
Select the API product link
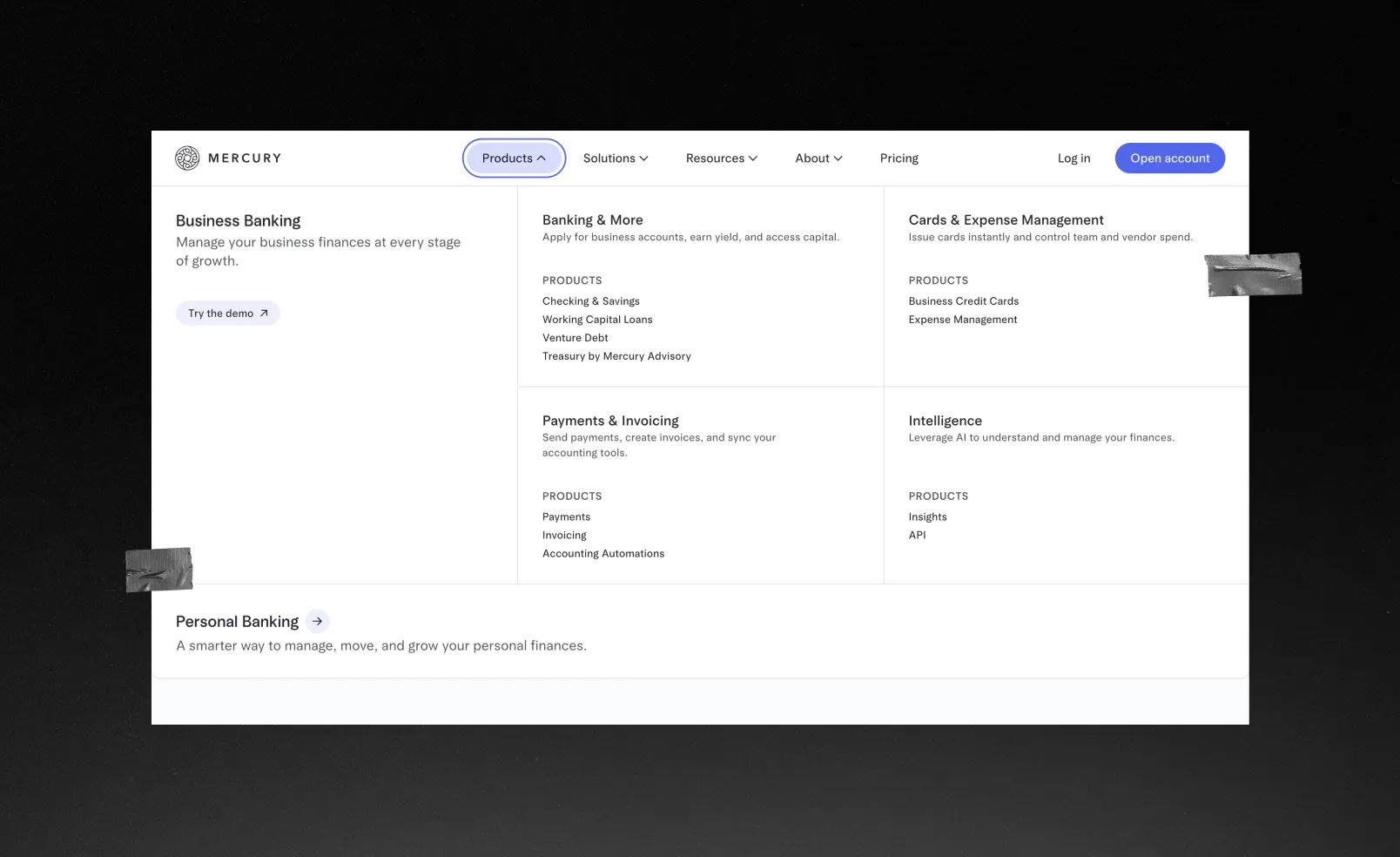point(918,536)
